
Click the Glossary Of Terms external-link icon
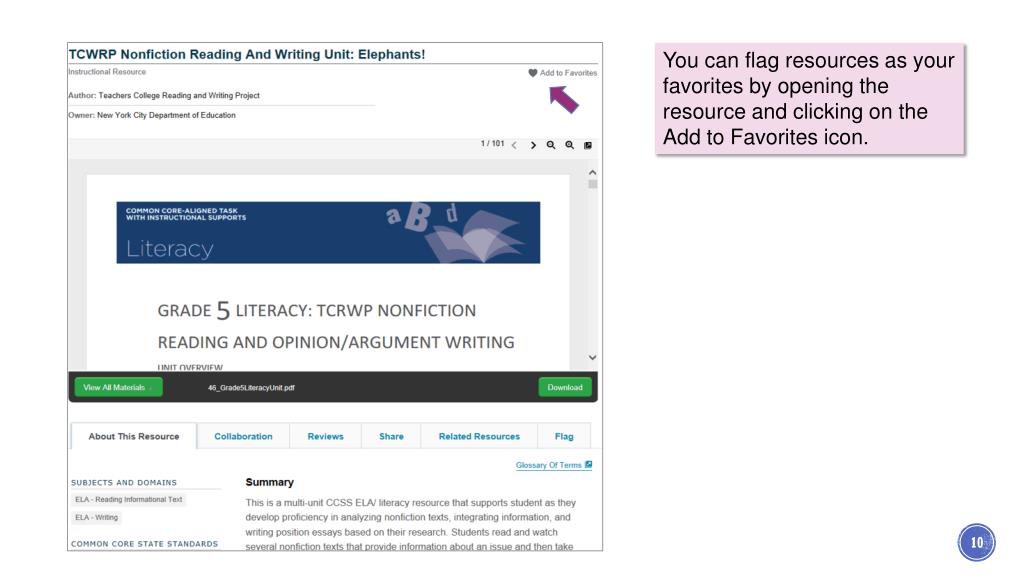[x=588, y=464]
